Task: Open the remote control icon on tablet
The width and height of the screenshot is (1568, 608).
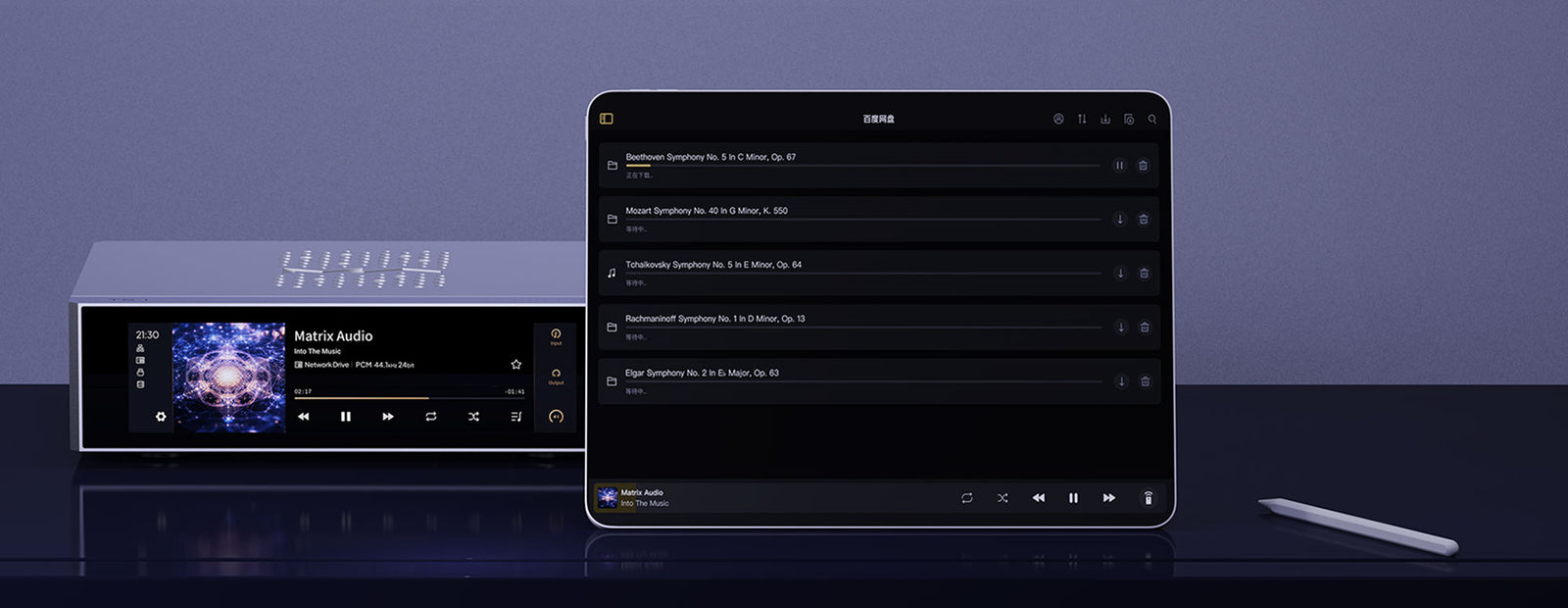Action: click(x=1148, y=498)
